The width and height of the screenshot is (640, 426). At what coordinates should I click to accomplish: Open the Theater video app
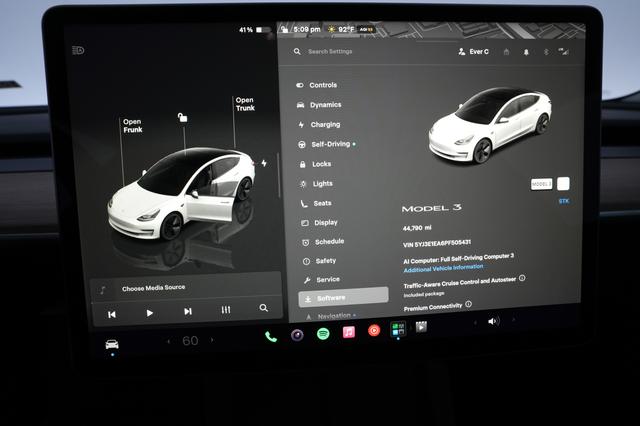[421, 327]
